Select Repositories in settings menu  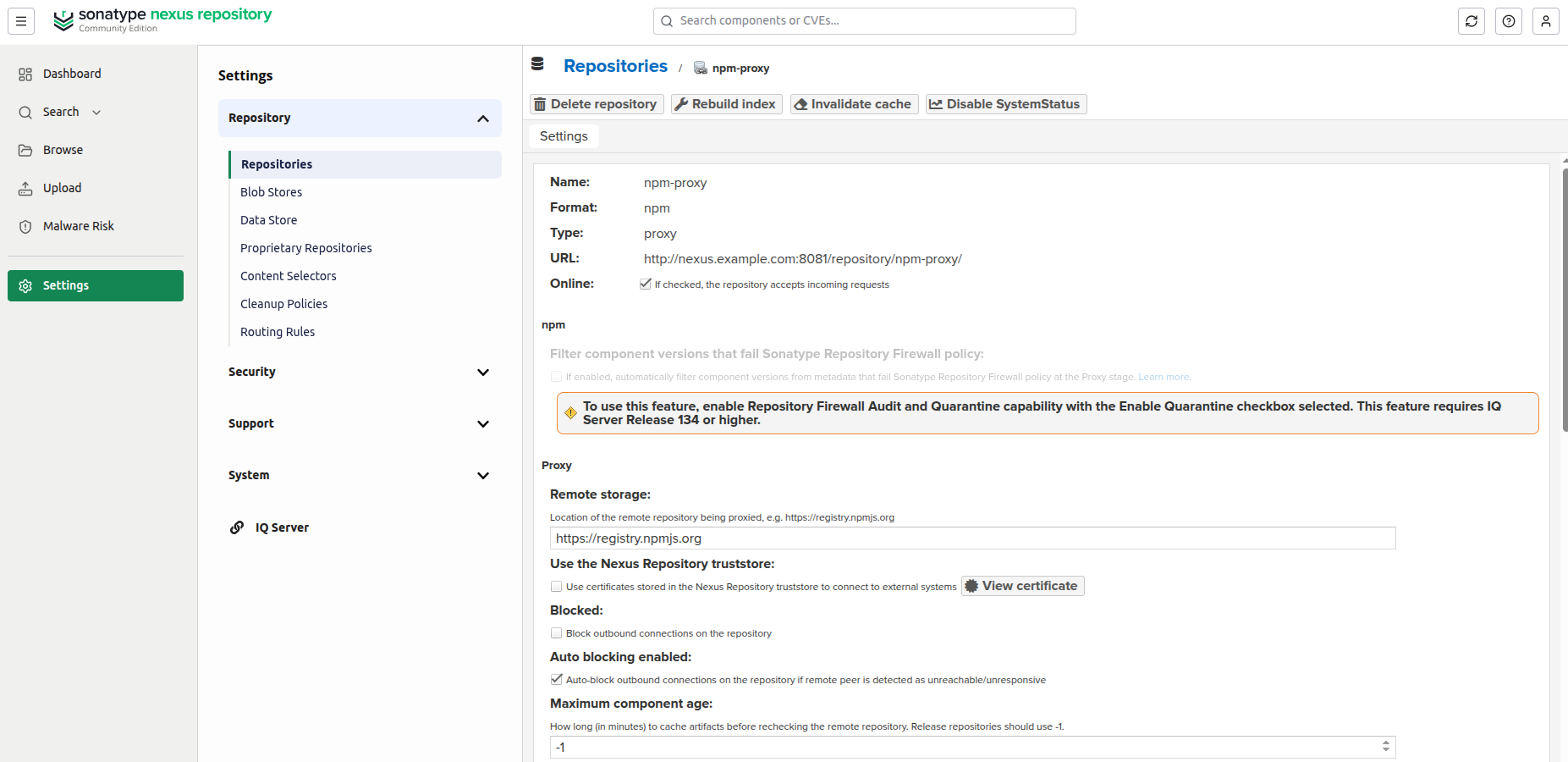tap(366, 164)
